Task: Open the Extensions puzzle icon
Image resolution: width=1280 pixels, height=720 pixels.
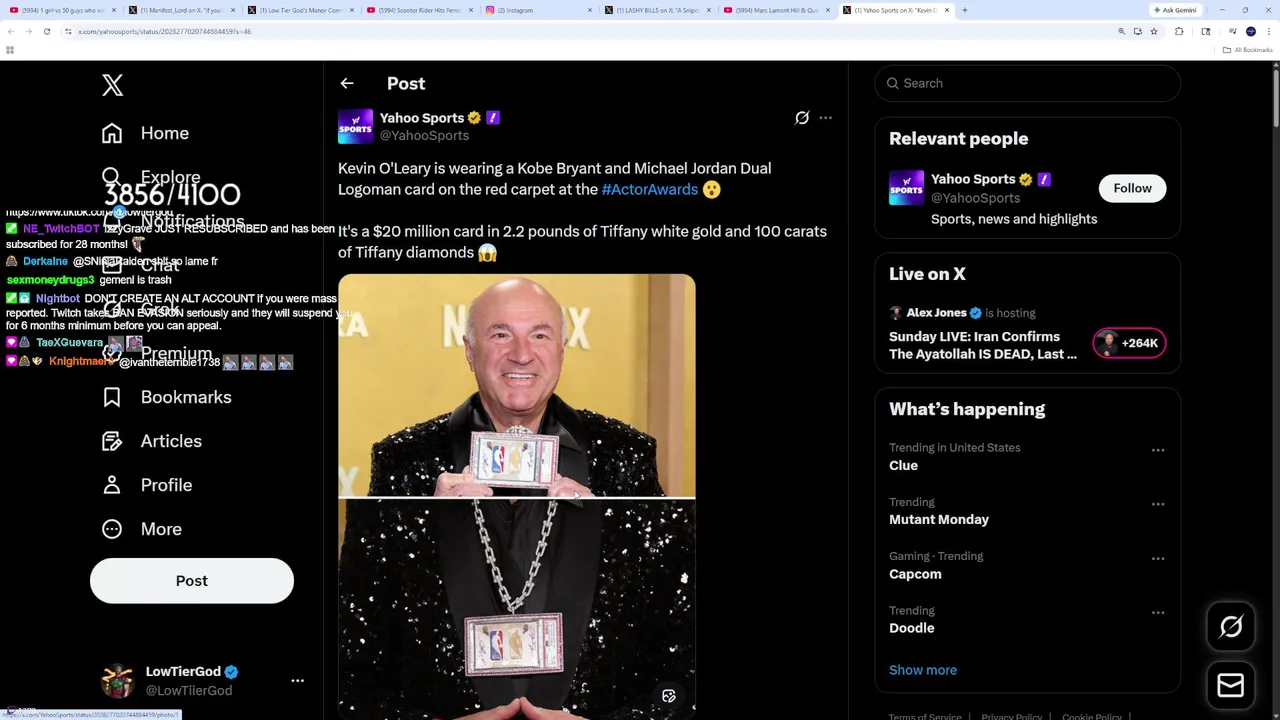Action: pos(1179,31)
